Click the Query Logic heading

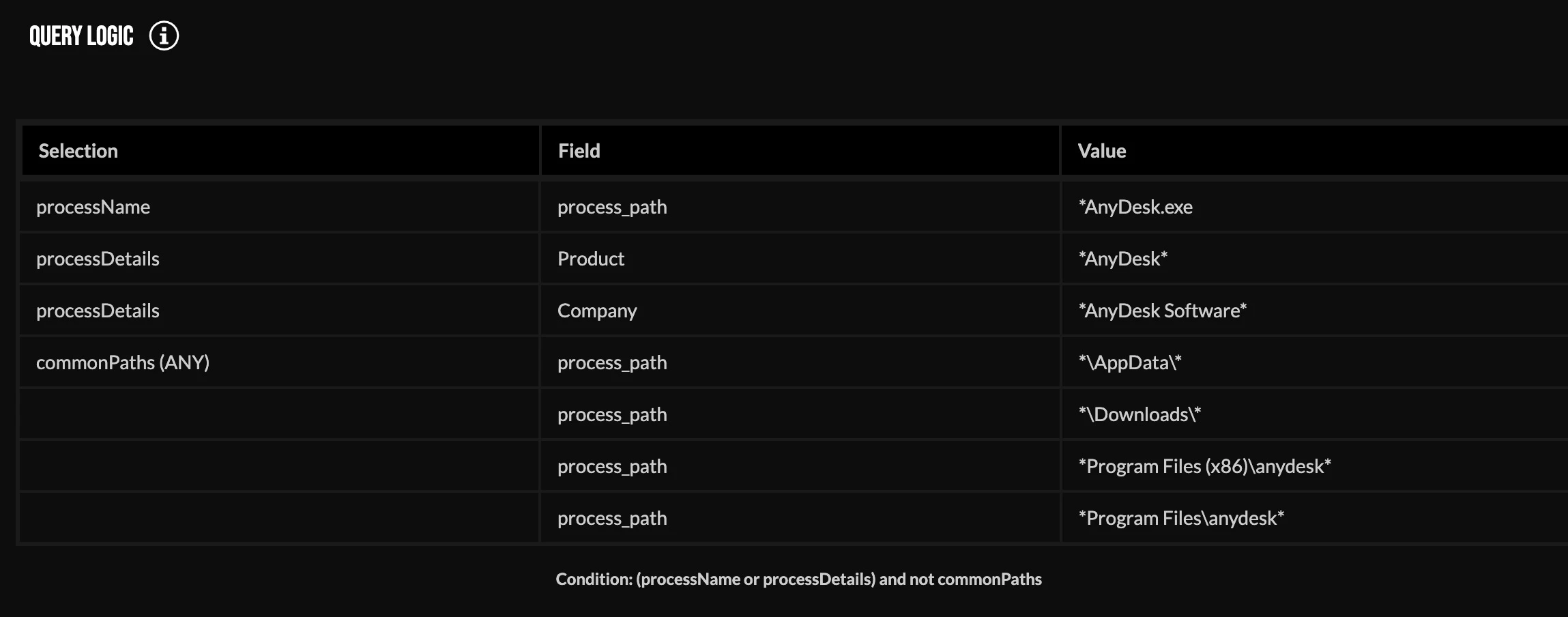(81, 35)
